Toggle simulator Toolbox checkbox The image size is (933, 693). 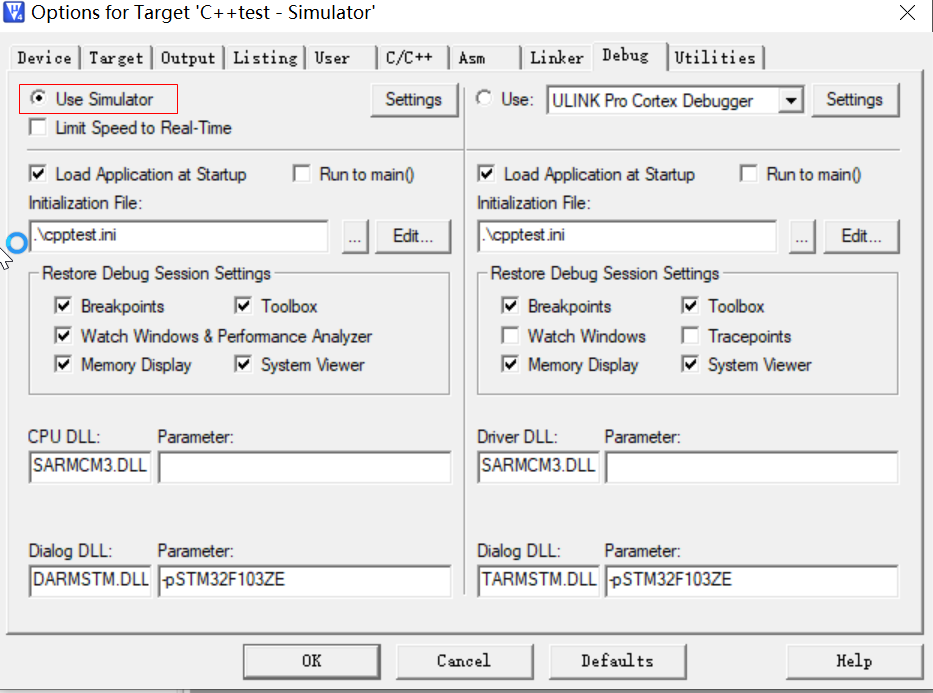(243, 306)
